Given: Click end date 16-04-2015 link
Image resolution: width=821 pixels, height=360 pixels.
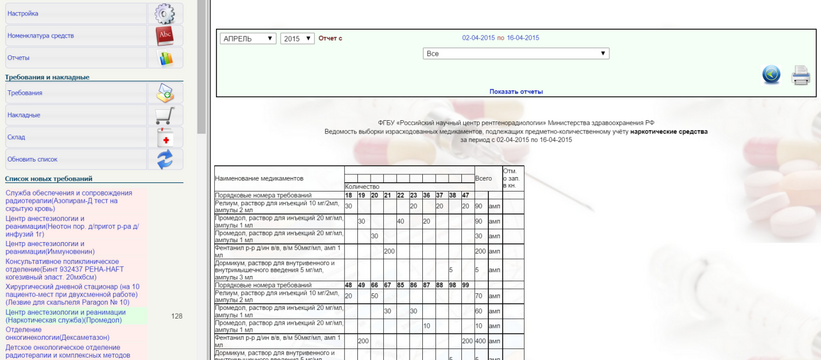Looking at the screenshot, I should [x=523, y=38].
